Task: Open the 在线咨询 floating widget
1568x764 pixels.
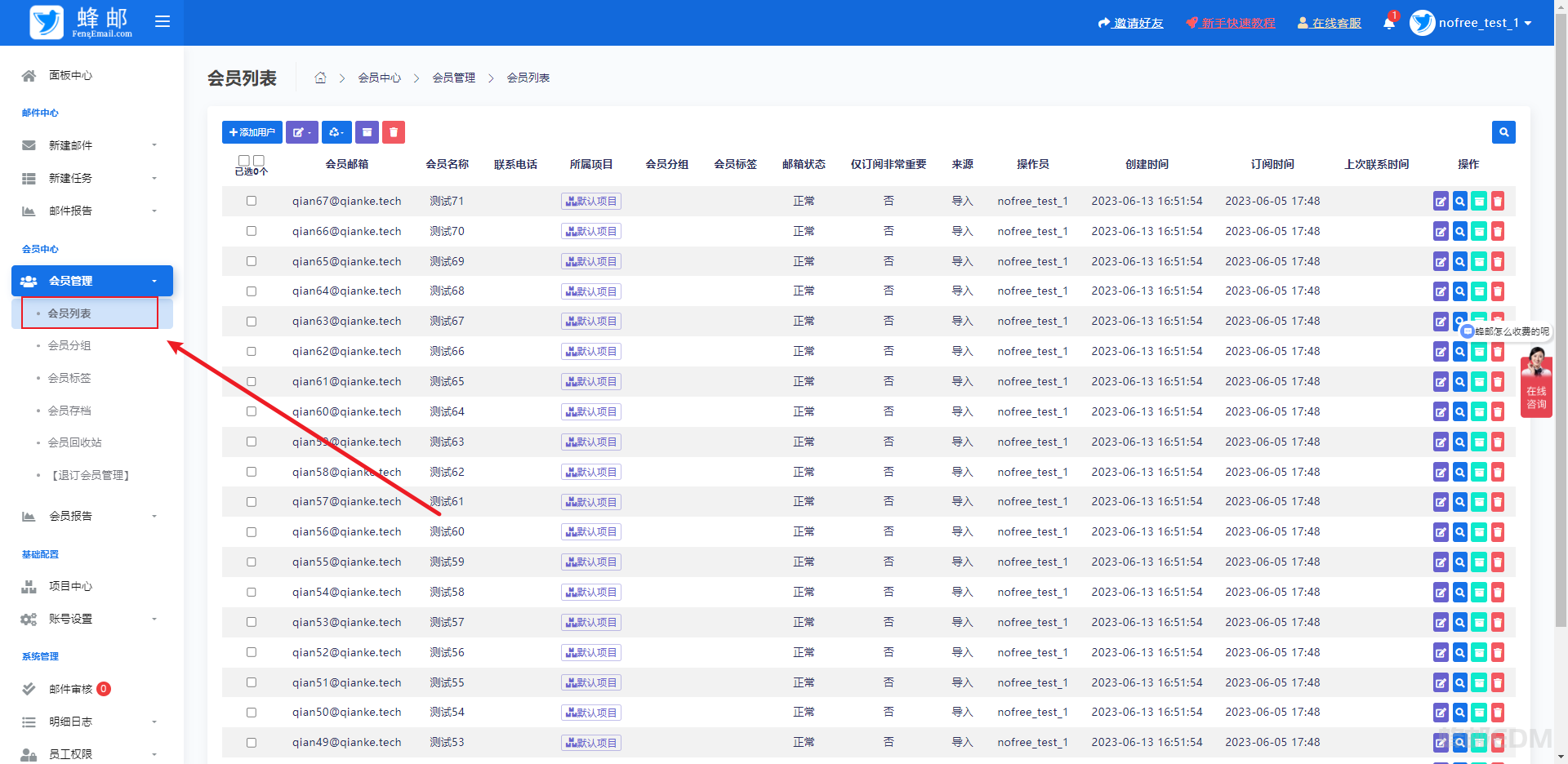Action: (1536, 383)
